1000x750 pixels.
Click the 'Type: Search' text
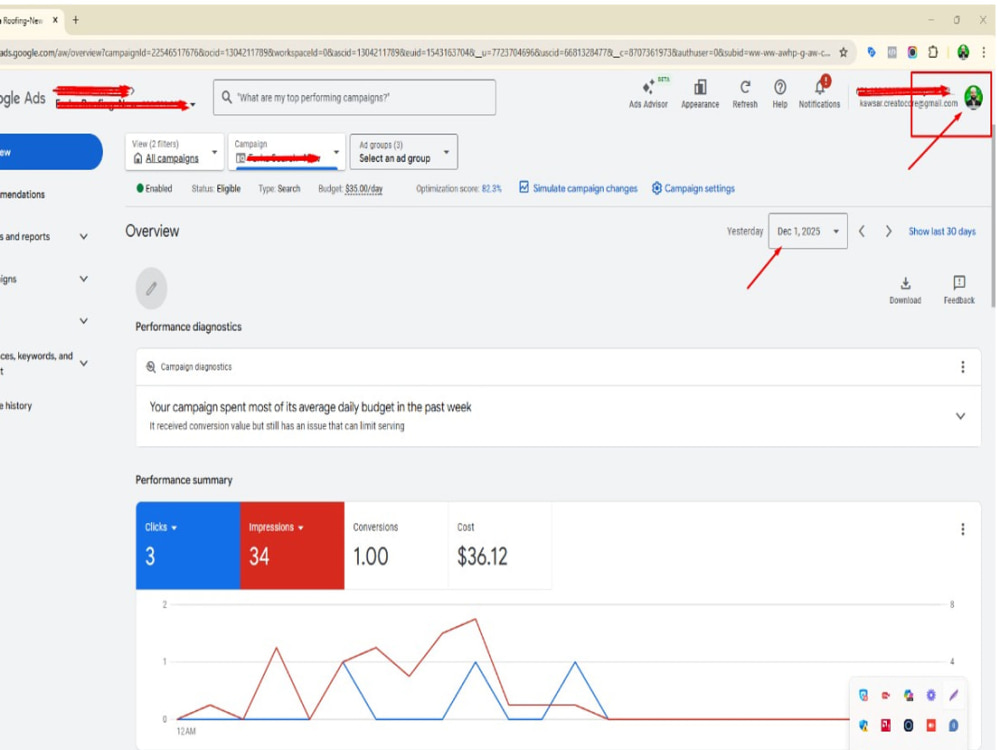point(279,189)
